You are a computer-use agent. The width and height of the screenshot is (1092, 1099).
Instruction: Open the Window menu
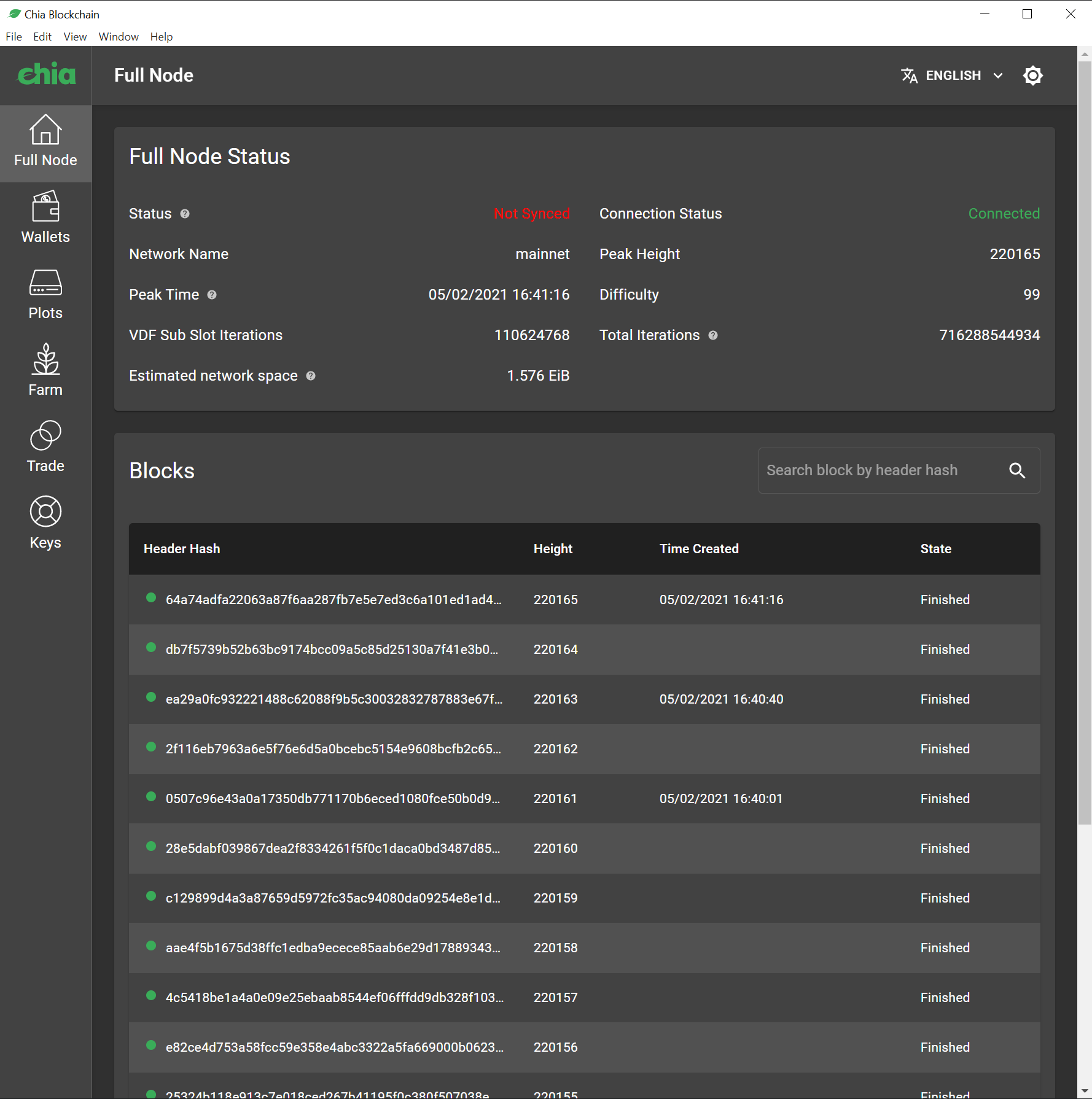tap(119, 36)
